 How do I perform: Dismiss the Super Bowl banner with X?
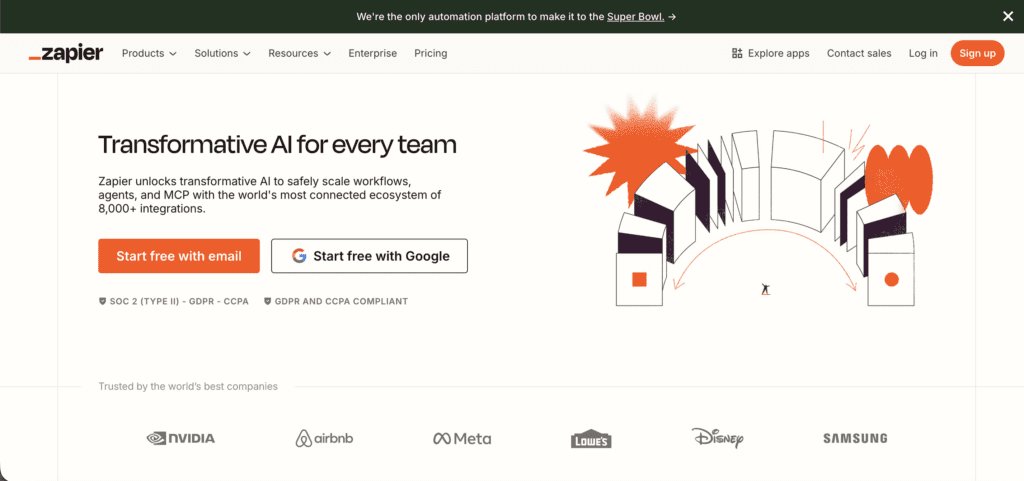[1008, 16]
